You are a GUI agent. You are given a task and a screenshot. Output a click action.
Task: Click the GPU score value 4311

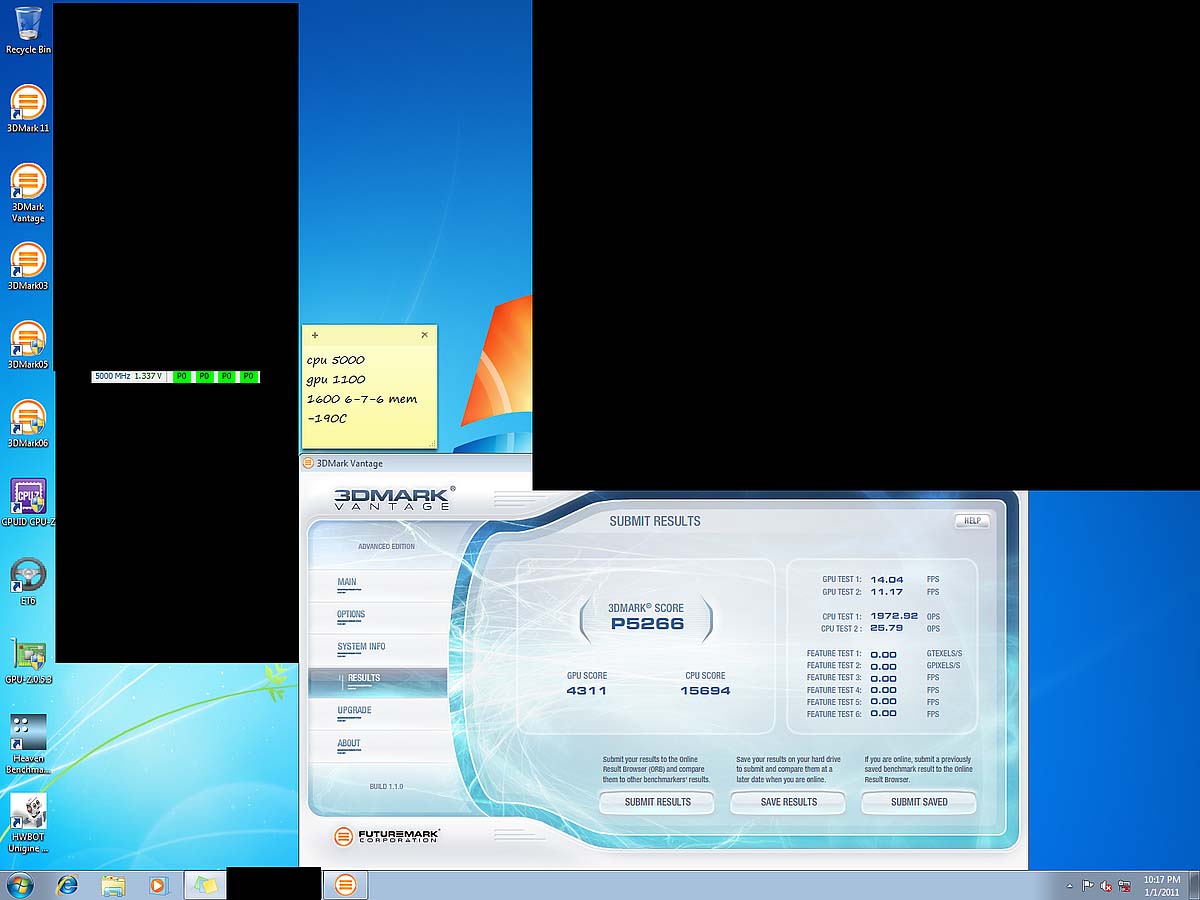[x=586, y=690]
